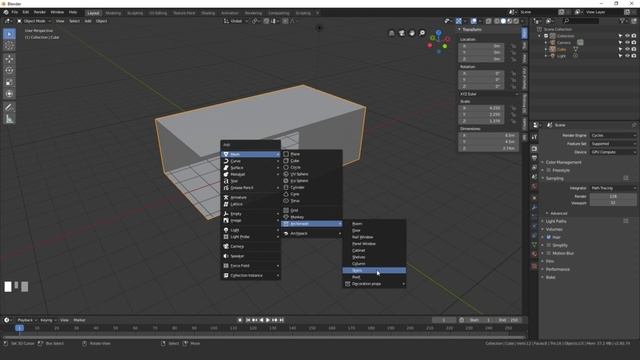Expand the Performance panel
This screenshot has width=640, height=360.
558,269
